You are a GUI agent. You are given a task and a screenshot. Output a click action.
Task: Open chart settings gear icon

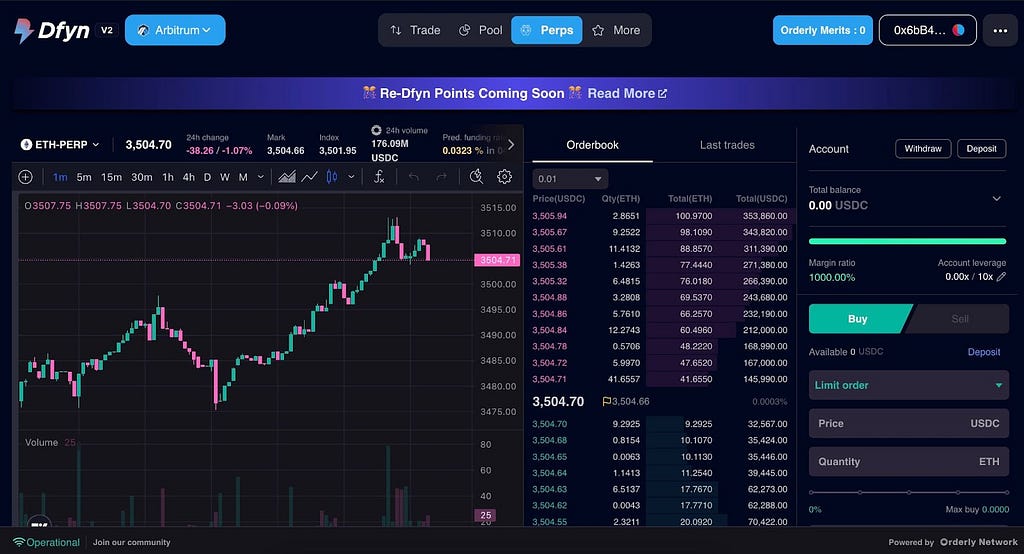[504, 177]
